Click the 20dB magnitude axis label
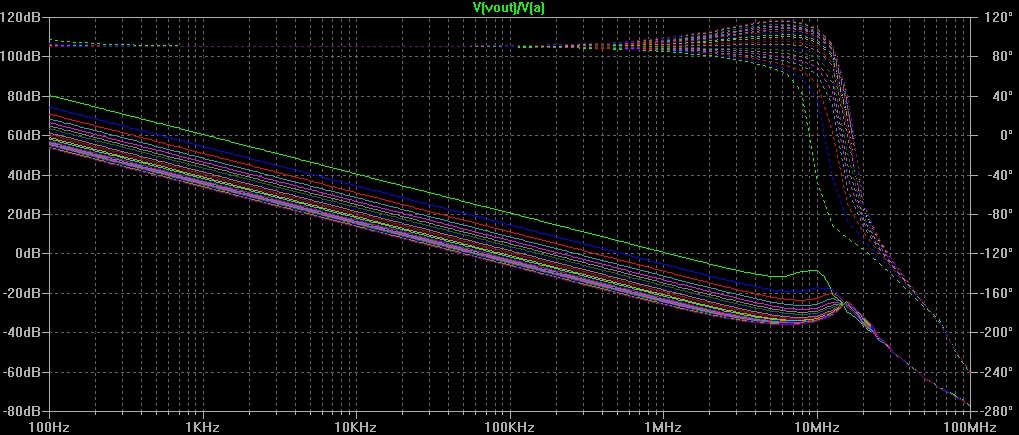The image size is (1019, 435). tap(24, 214)
